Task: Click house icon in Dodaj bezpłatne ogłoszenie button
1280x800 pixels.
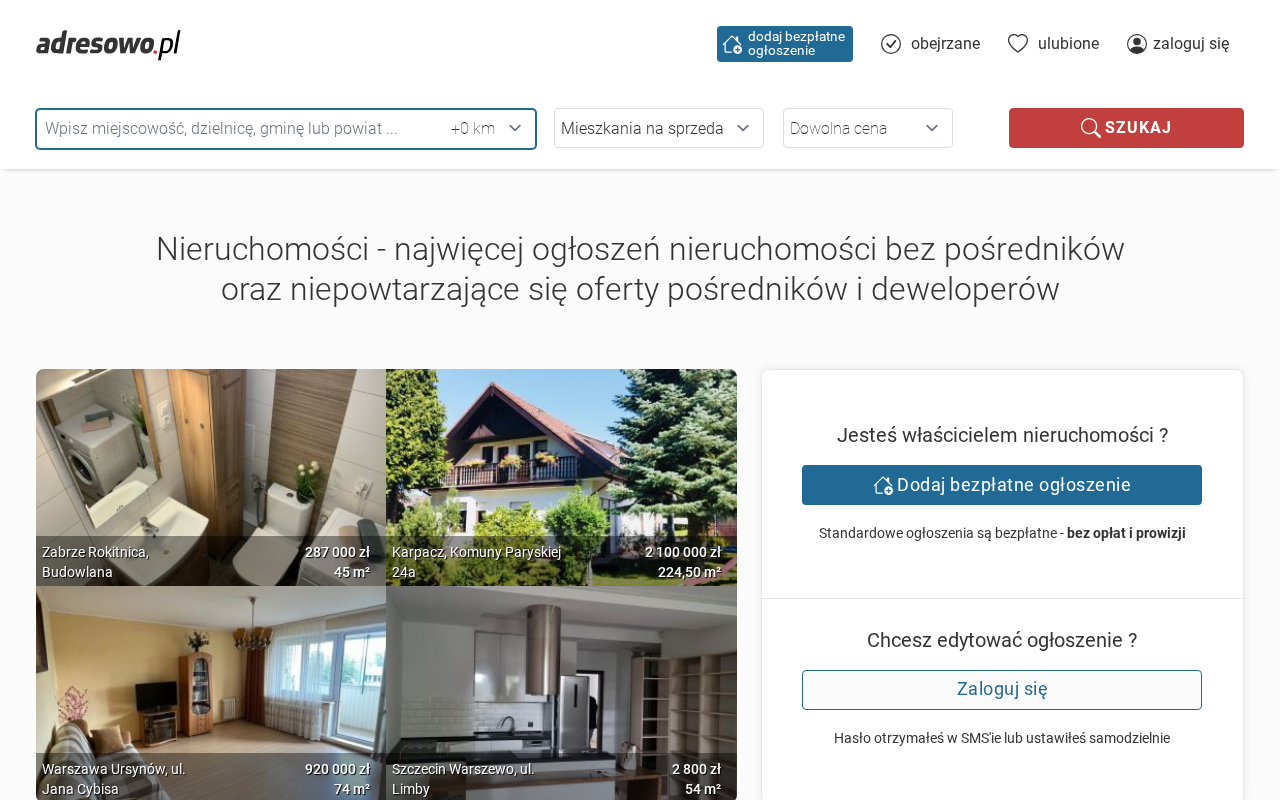Action: click(883, 485)
